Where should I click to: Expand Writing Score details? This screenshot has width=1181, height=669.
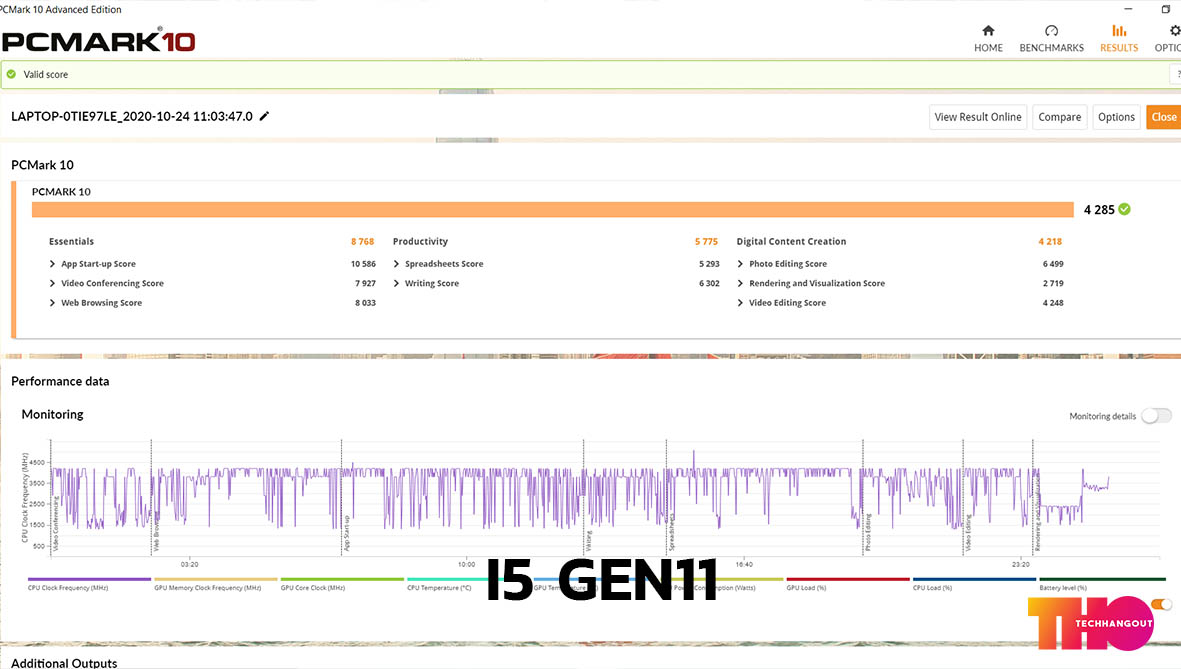[396, 283]
